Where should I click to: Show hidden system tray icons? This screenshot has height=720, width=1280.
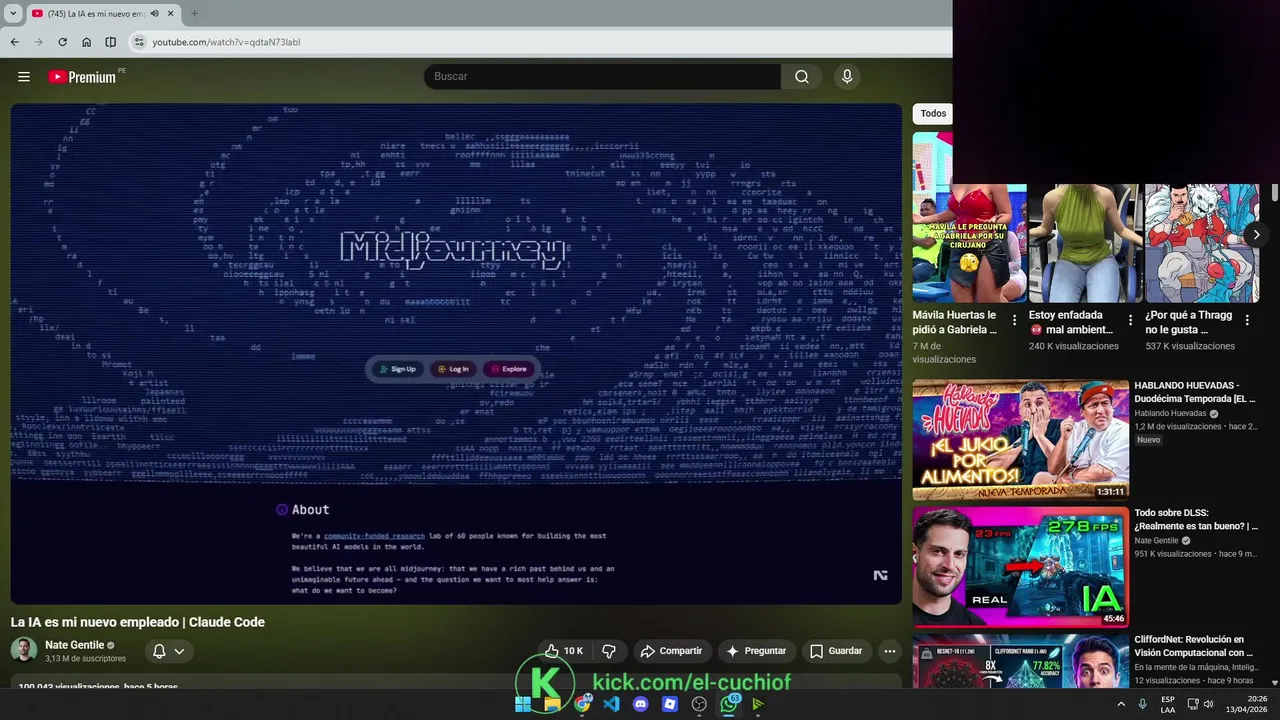point(1121,704)
